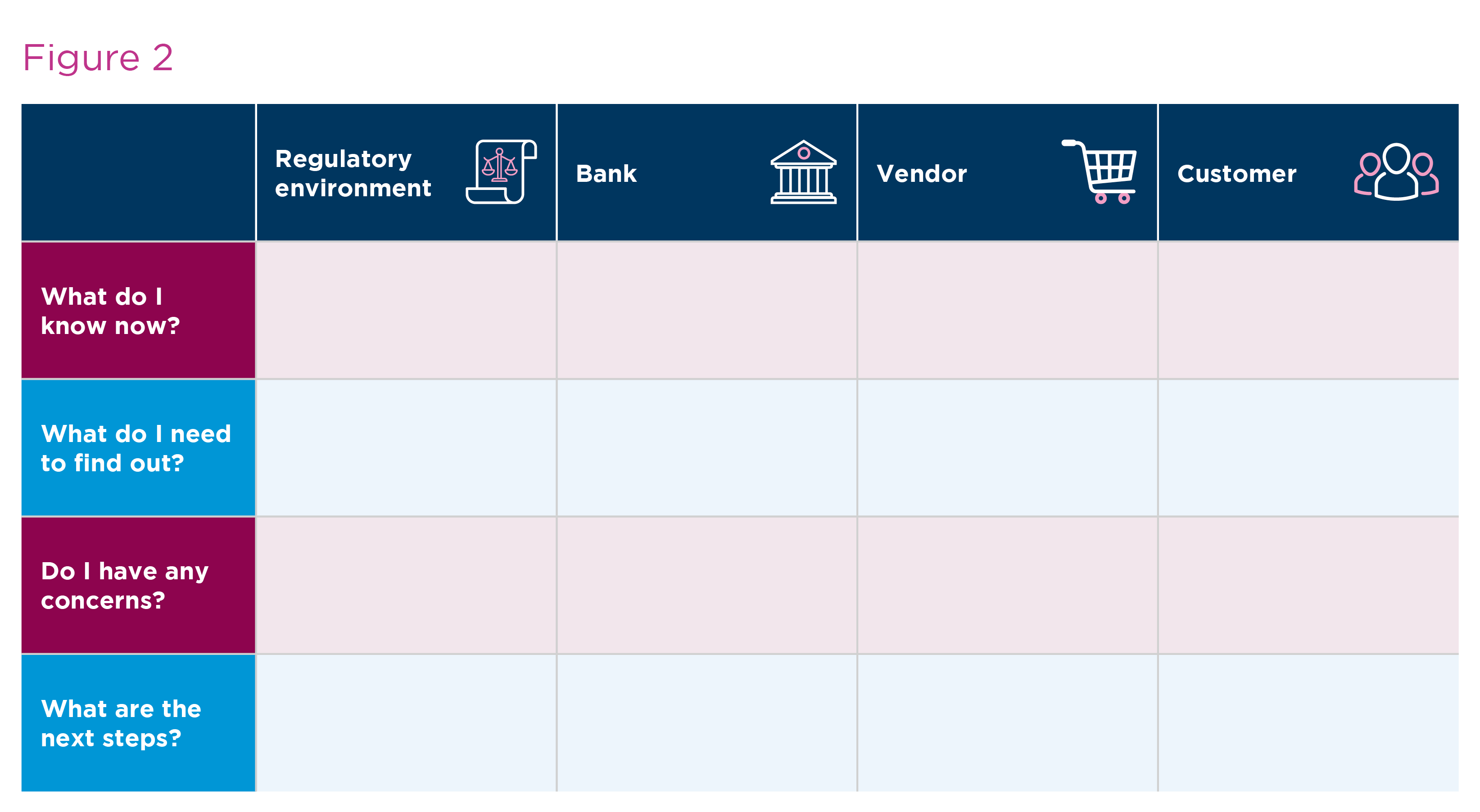
Task: Click the Regulatory environment cell in concerns row
Action: pyautogui.click(x=406, y=585)
